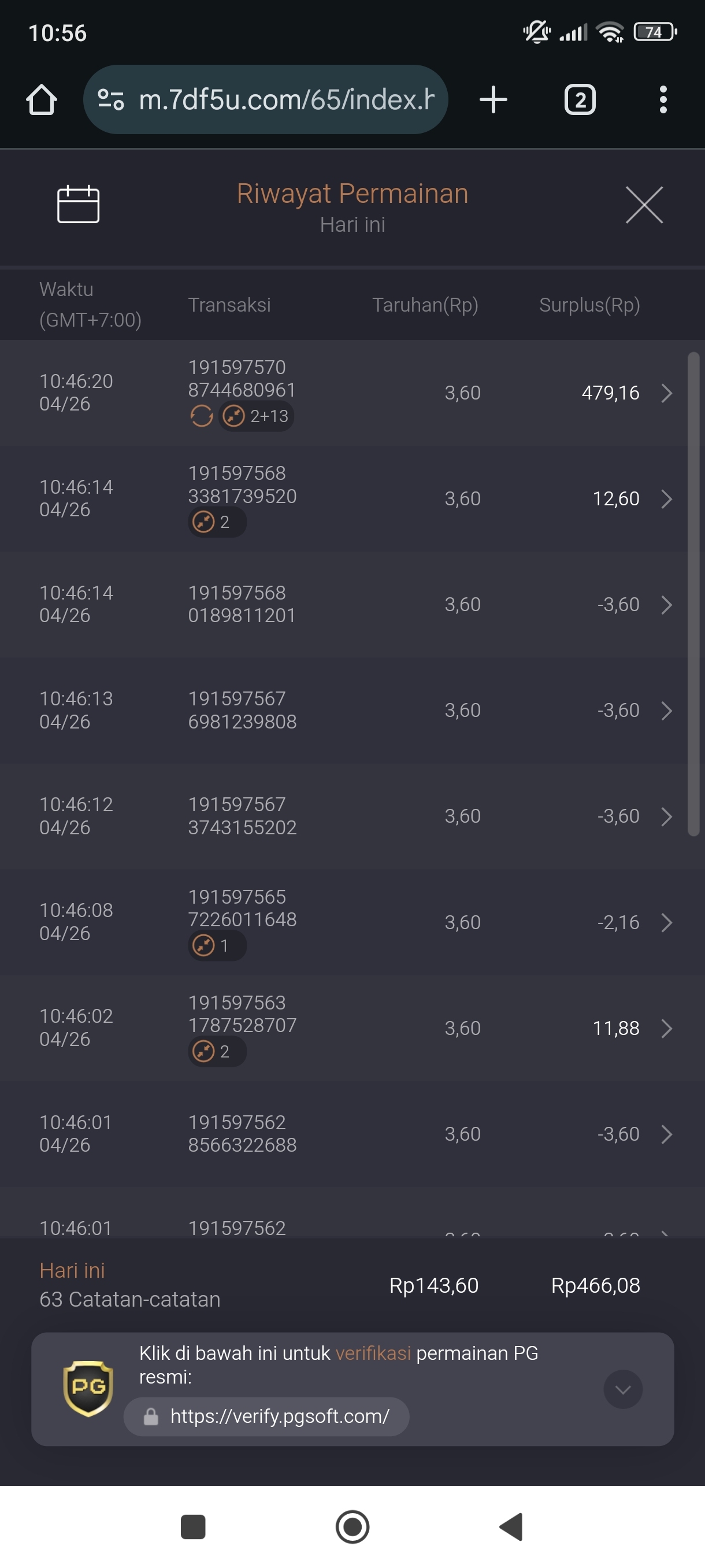
Task: Tap Android recent apps square button
Action: pyautogui.click(x=193, y=1526)
